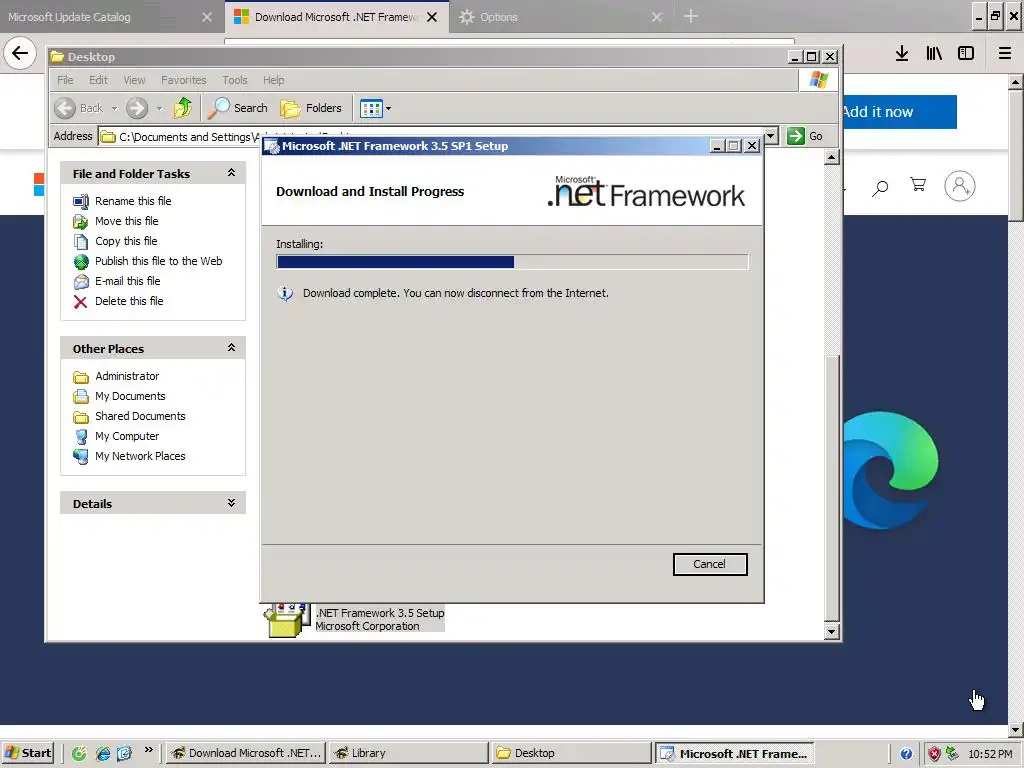Click the Go button

coord(805,136)
